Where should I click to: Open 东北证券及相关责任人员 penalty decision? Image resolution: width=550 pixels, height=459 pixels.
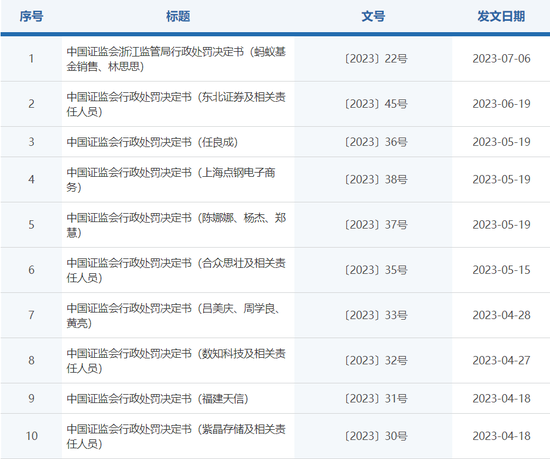176,104
